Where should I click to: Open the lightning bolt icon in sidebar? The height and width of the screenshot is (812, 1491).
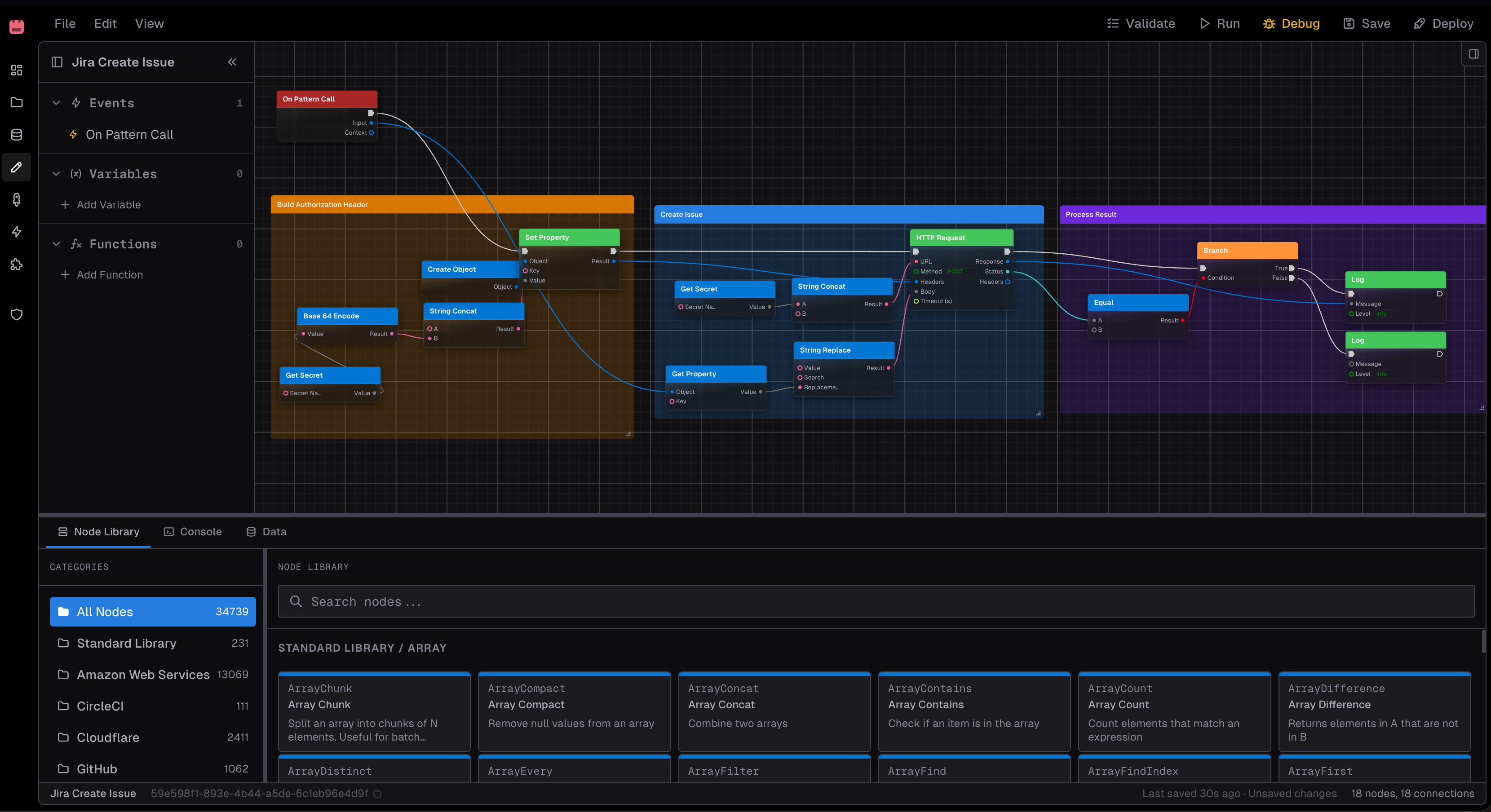tap(17, 232)
